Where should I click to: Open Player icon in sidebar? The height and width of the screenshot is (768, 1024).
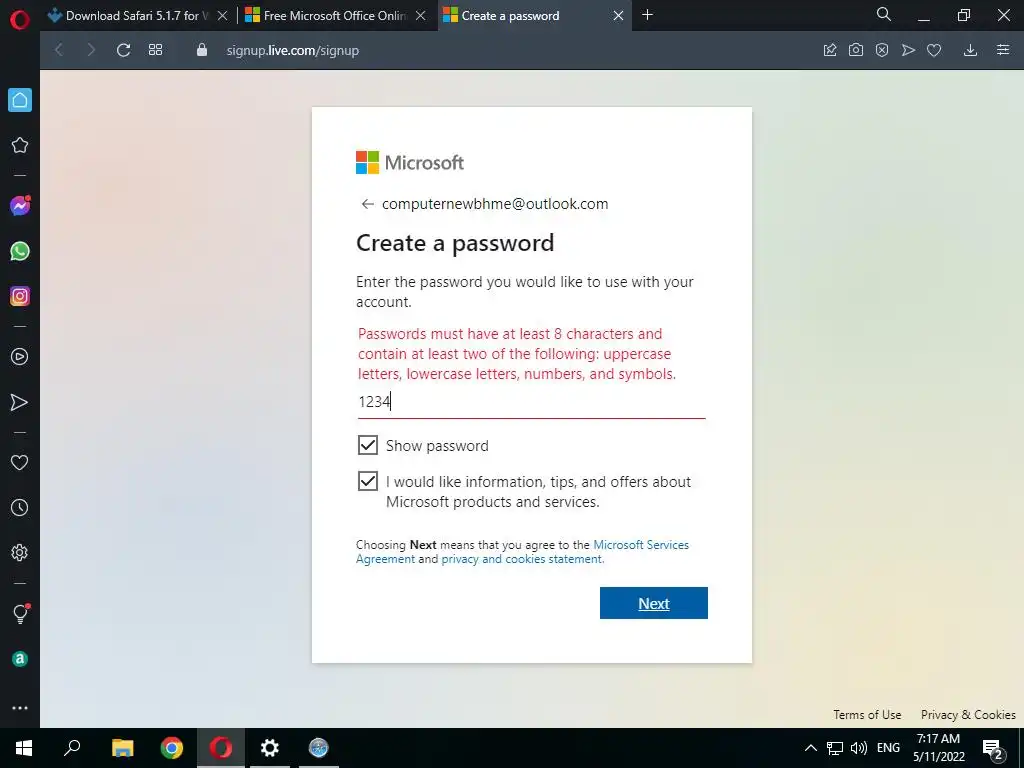pos(20,357)
